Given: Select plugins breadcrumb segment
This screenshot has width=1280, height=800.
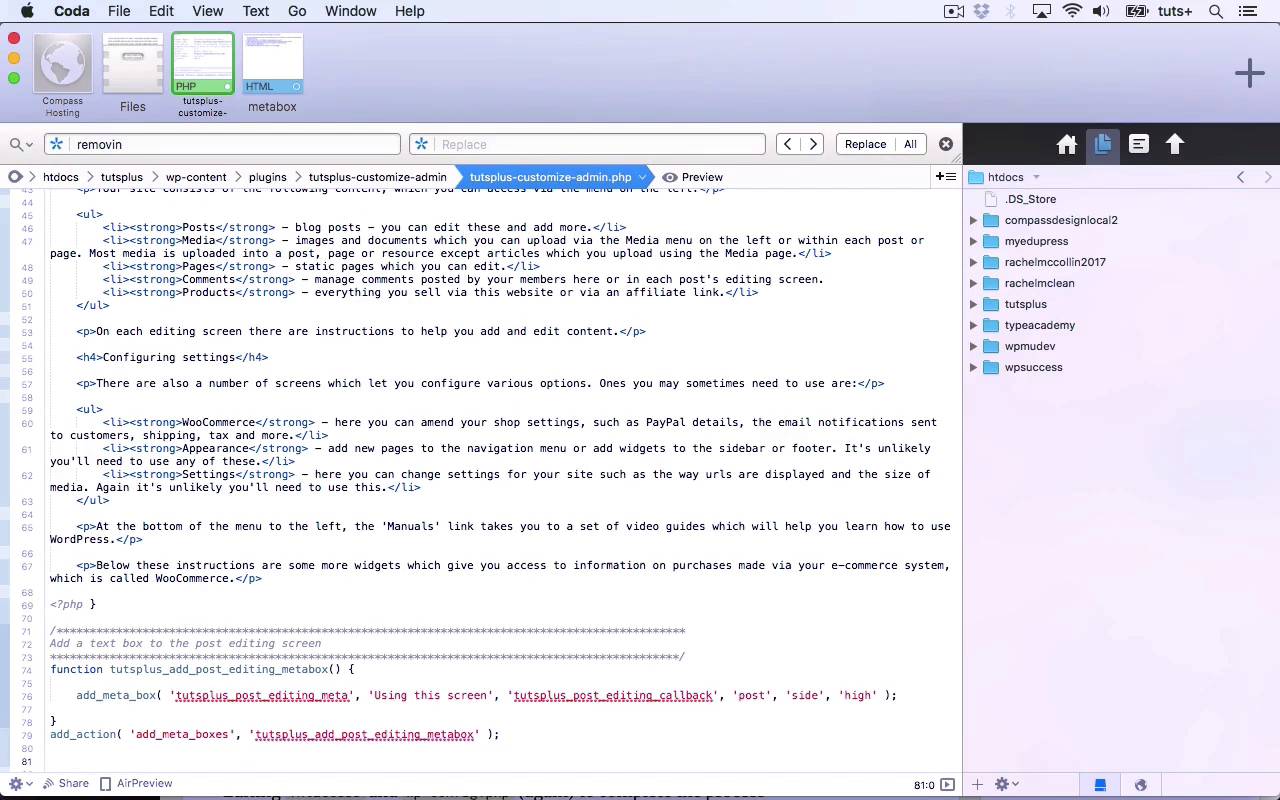Looking at the screenshot, I should [268, 177].
